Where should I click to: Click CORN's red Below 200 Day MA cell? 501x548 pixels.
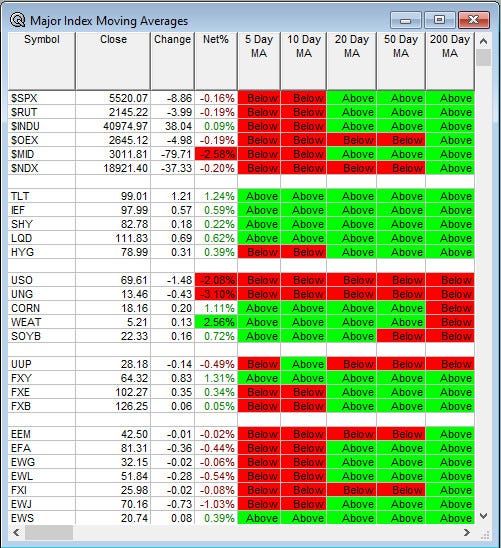[x=450, y=308]
